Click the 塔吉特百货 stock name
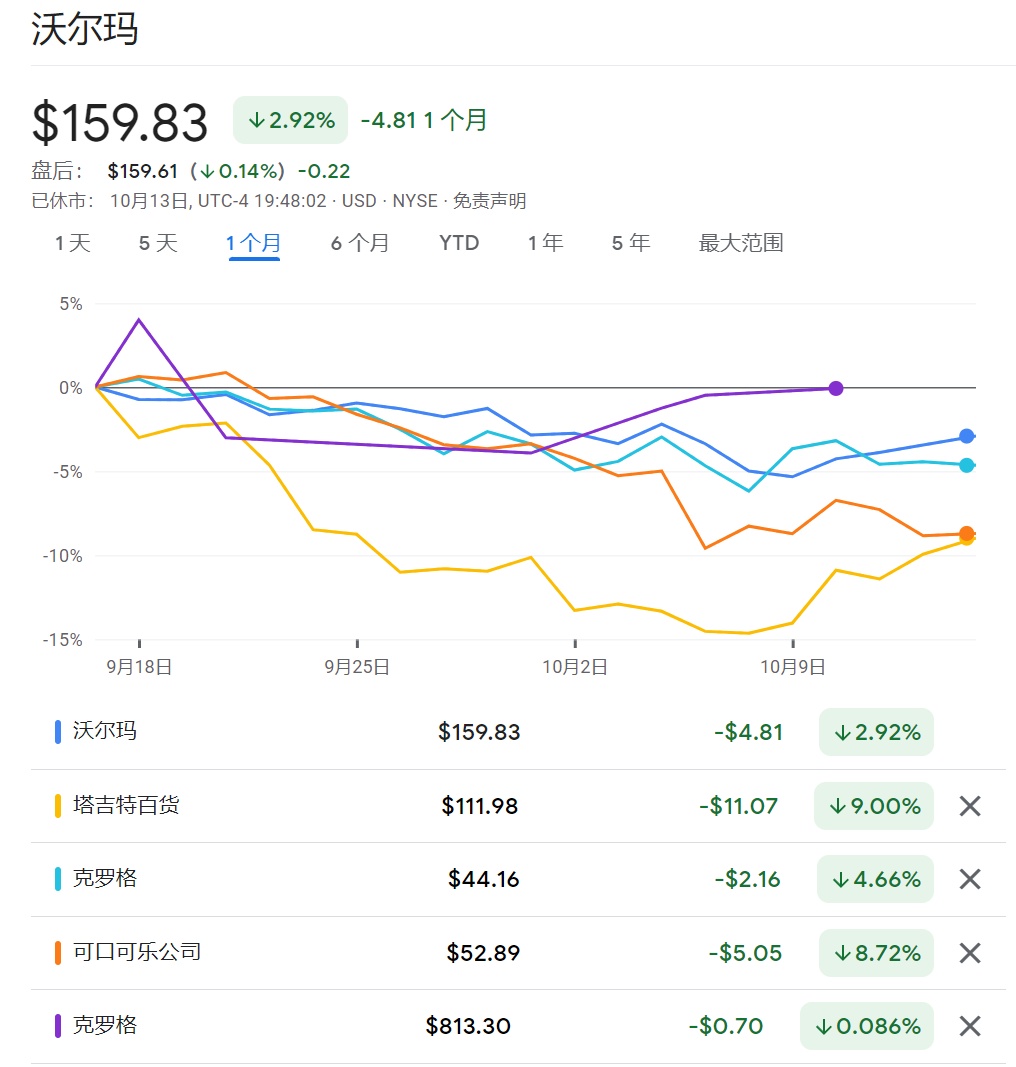Viewport: 1016px width, 1067px height. (x=126, y=805)
